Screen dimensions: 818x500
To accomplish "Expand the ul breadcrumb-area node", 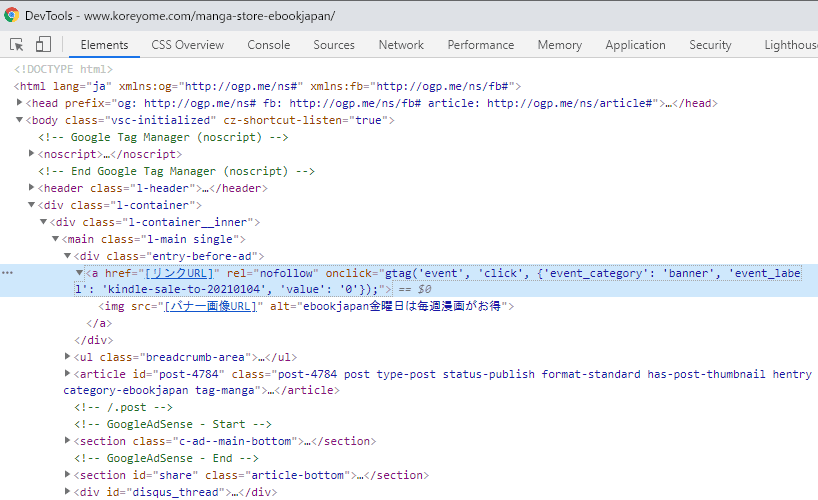I will coord(67,356).
